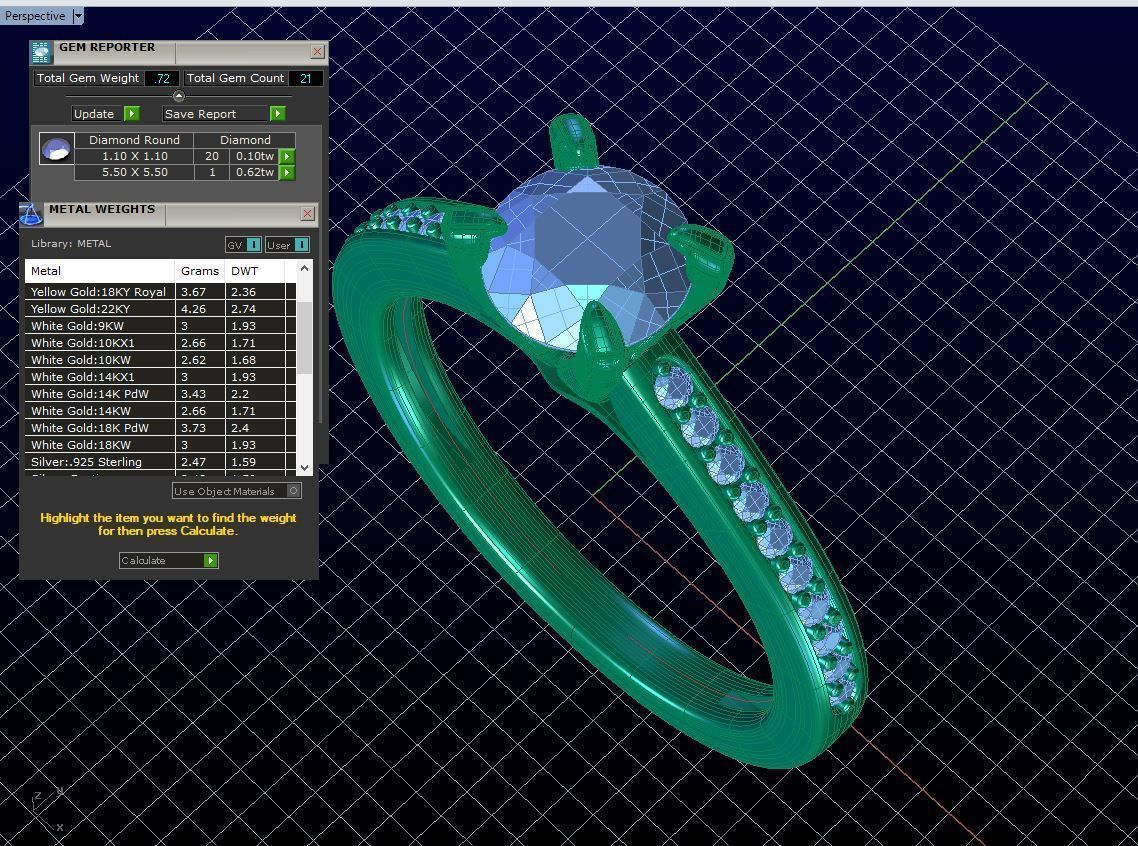Select Yellow Gold:18KY Royal row

coord(160,292)
